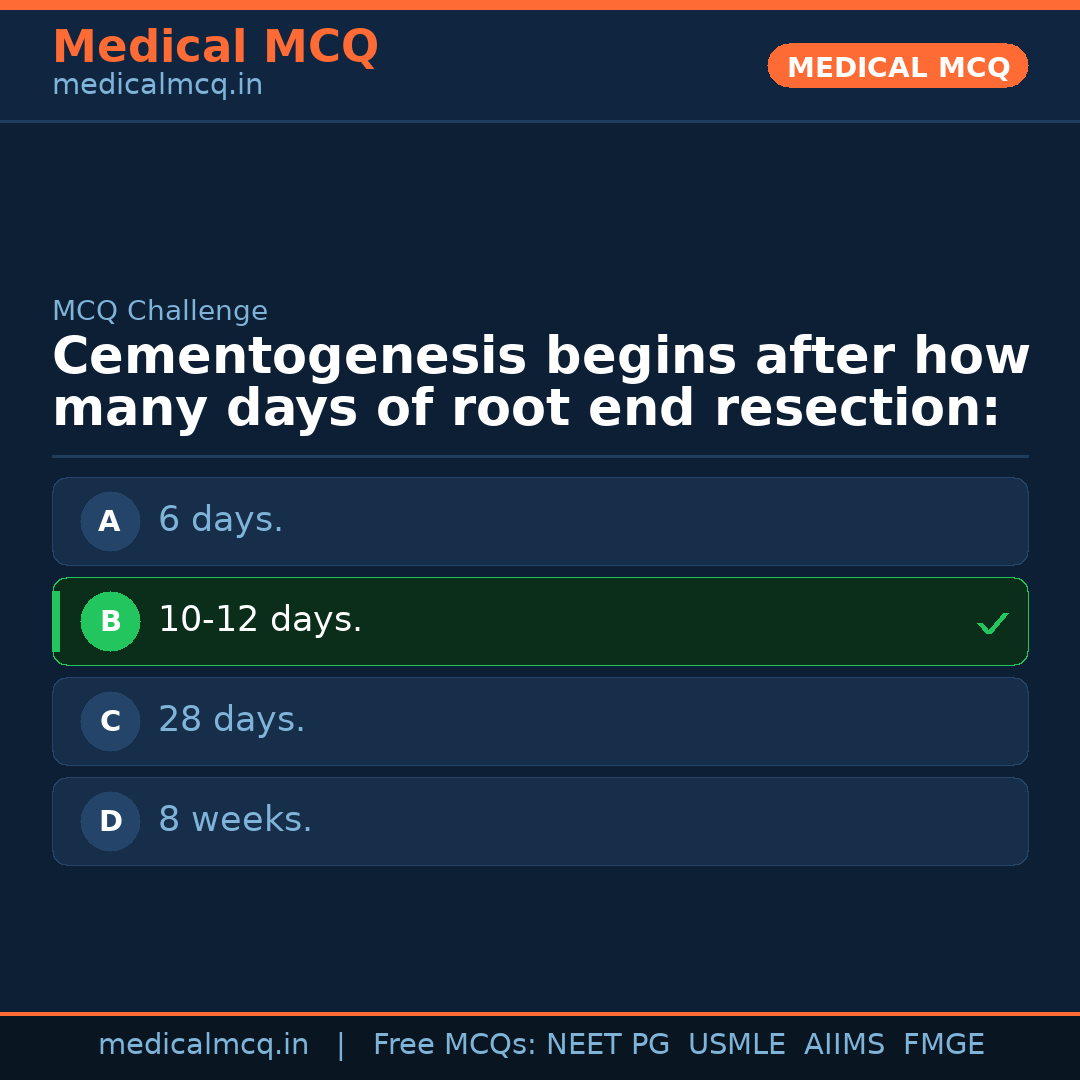Click the USMLE footer text
This screenshot has height=1080, width=1080.
[x=736, y=1045]
